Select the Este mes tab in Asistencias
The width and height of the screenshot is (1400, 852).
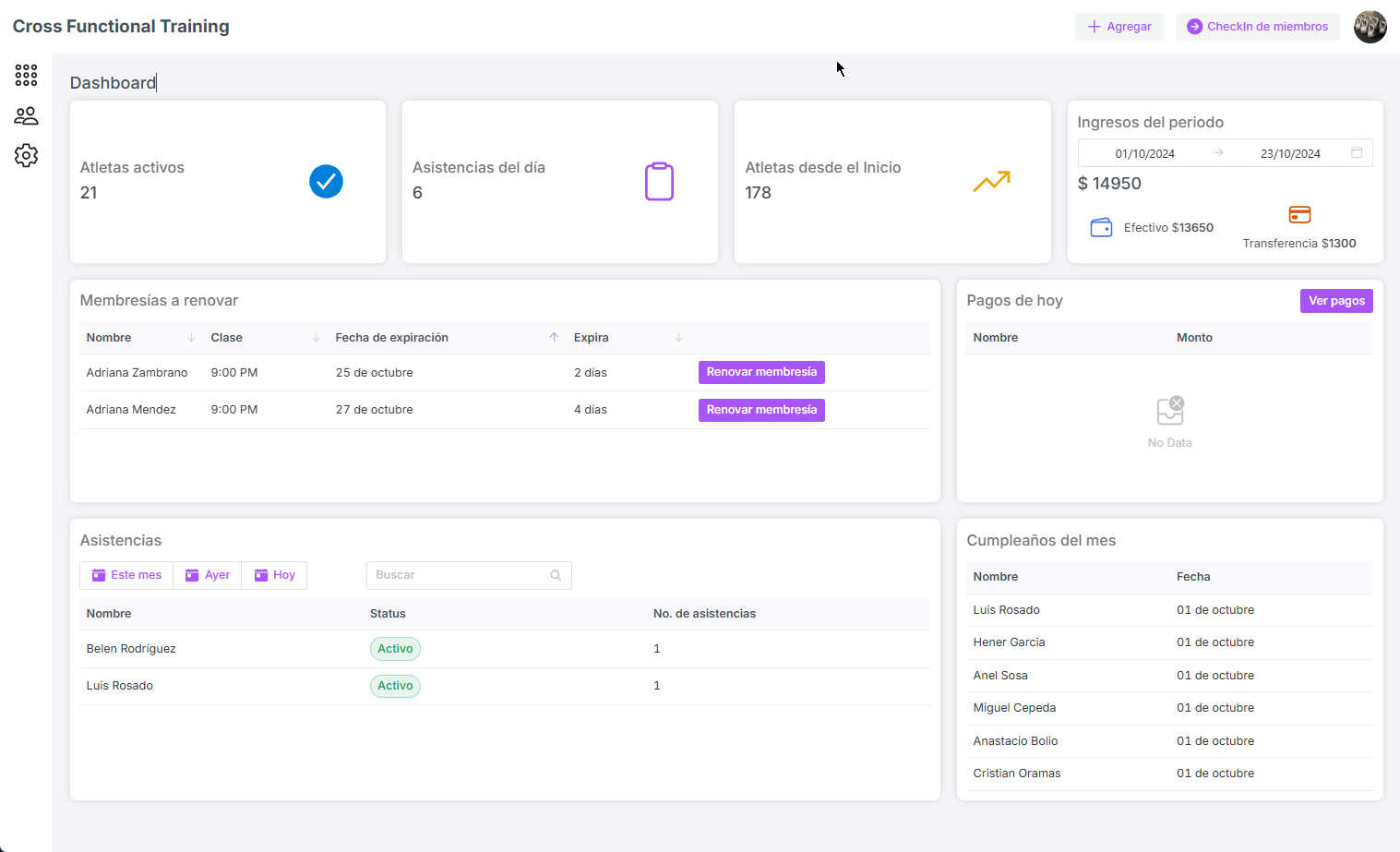[x=126, y=574]
